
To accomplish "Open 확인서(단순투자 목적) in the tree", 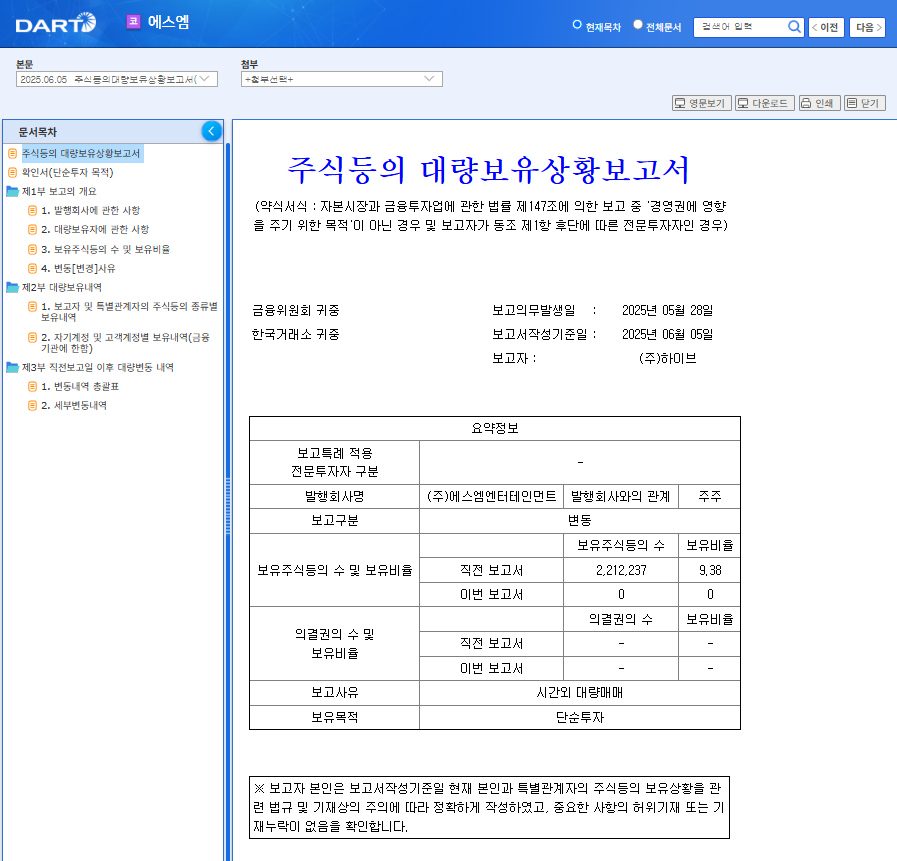I will click(68, 172).
